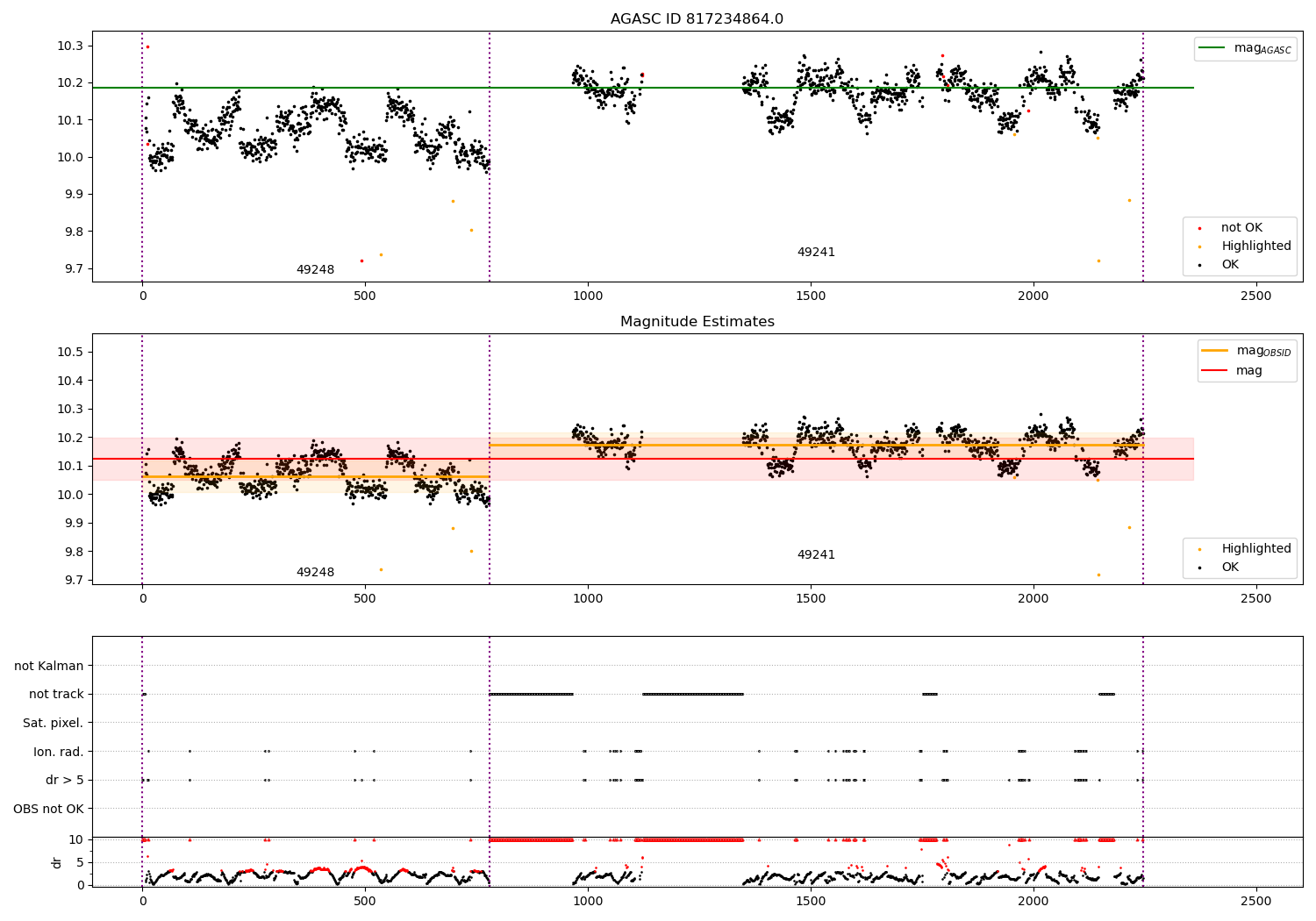Click red not-OK point near 9.72 in top plot
This screenshot has width=1316, height=921.
pos(361,261)
